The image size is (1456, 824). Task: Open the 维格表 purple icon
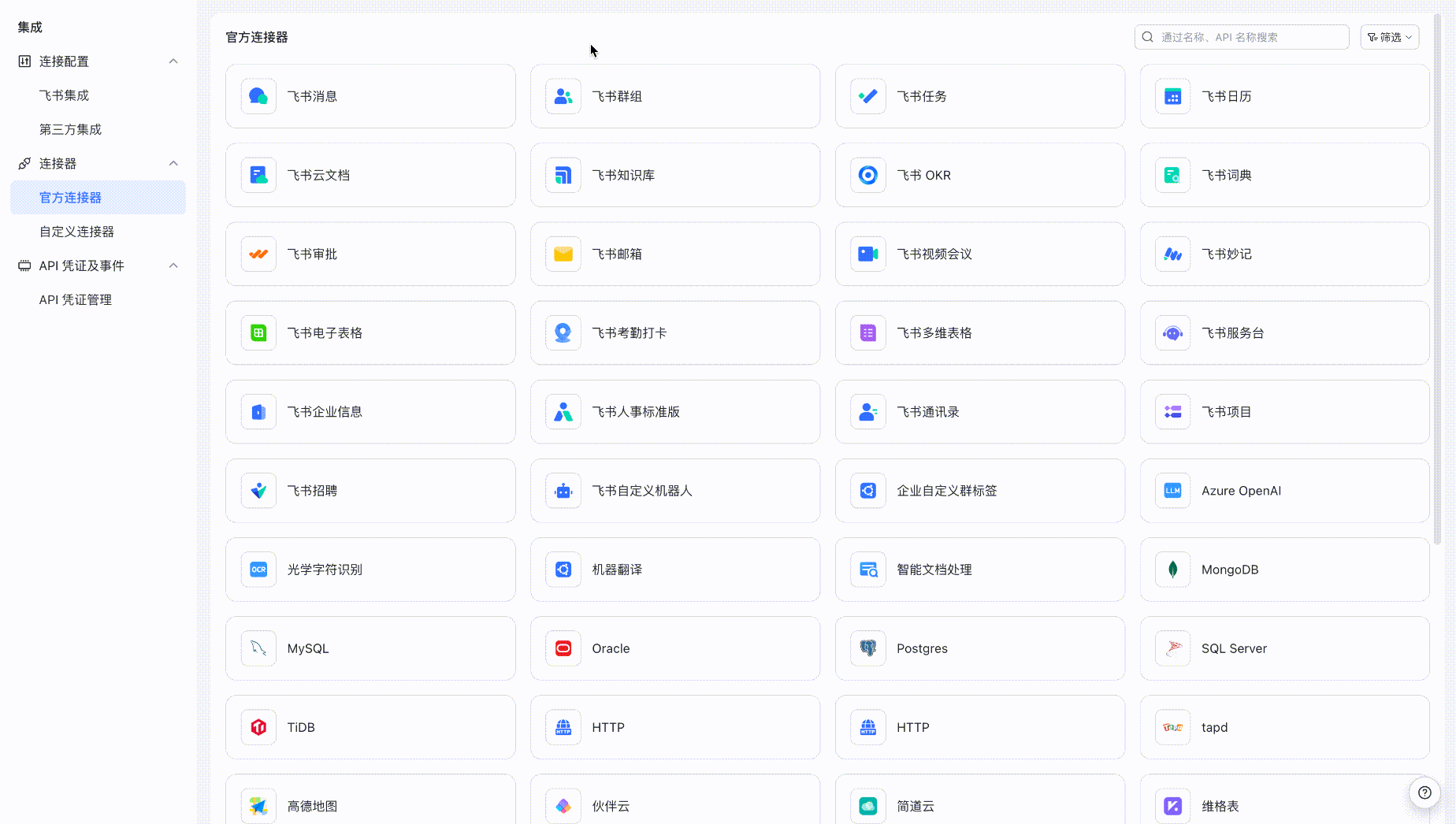click(x=1173, y=805)
